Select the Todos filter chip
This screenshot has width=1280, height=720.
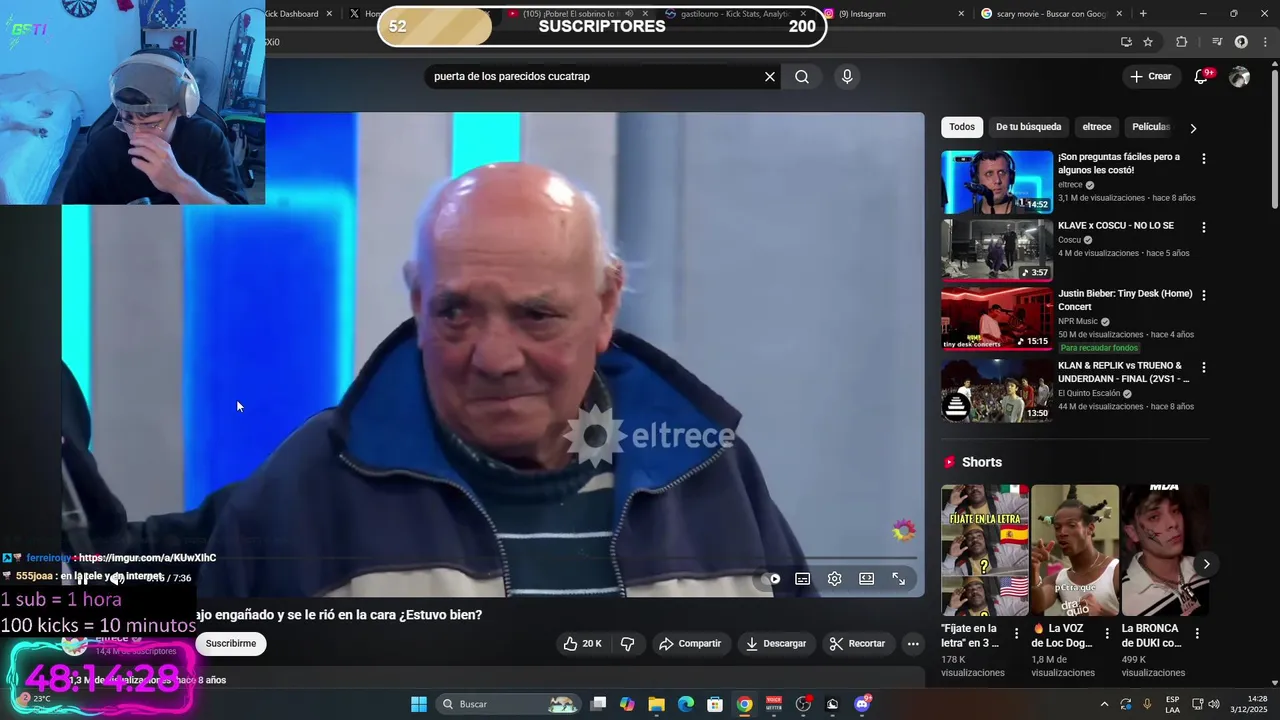(962, 127)
